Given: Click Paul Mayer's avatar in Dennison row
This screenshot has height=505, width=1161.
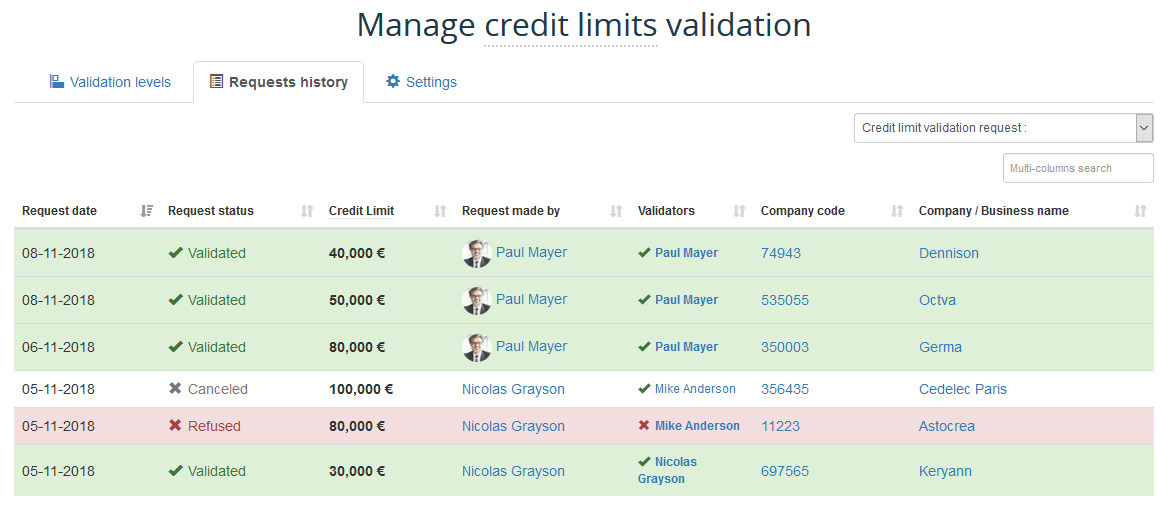Looking at the screenshot, I should click(476, 253).
